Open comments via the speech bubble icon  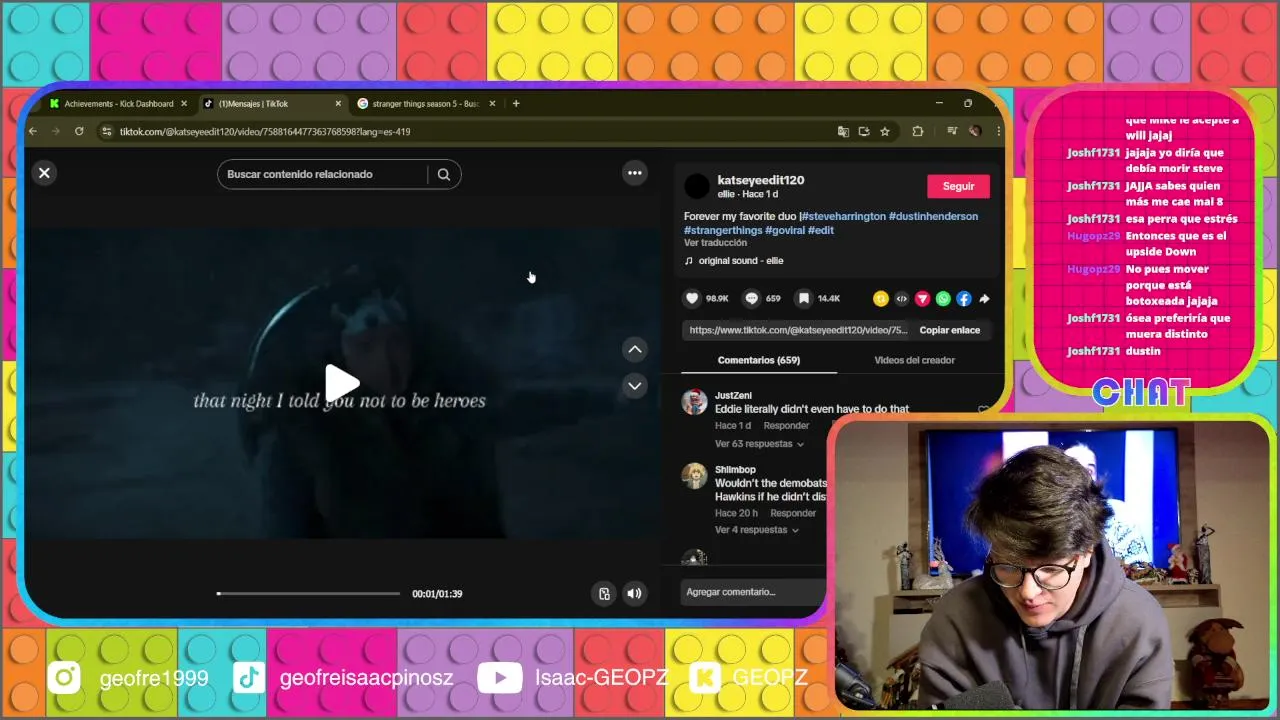751,298
